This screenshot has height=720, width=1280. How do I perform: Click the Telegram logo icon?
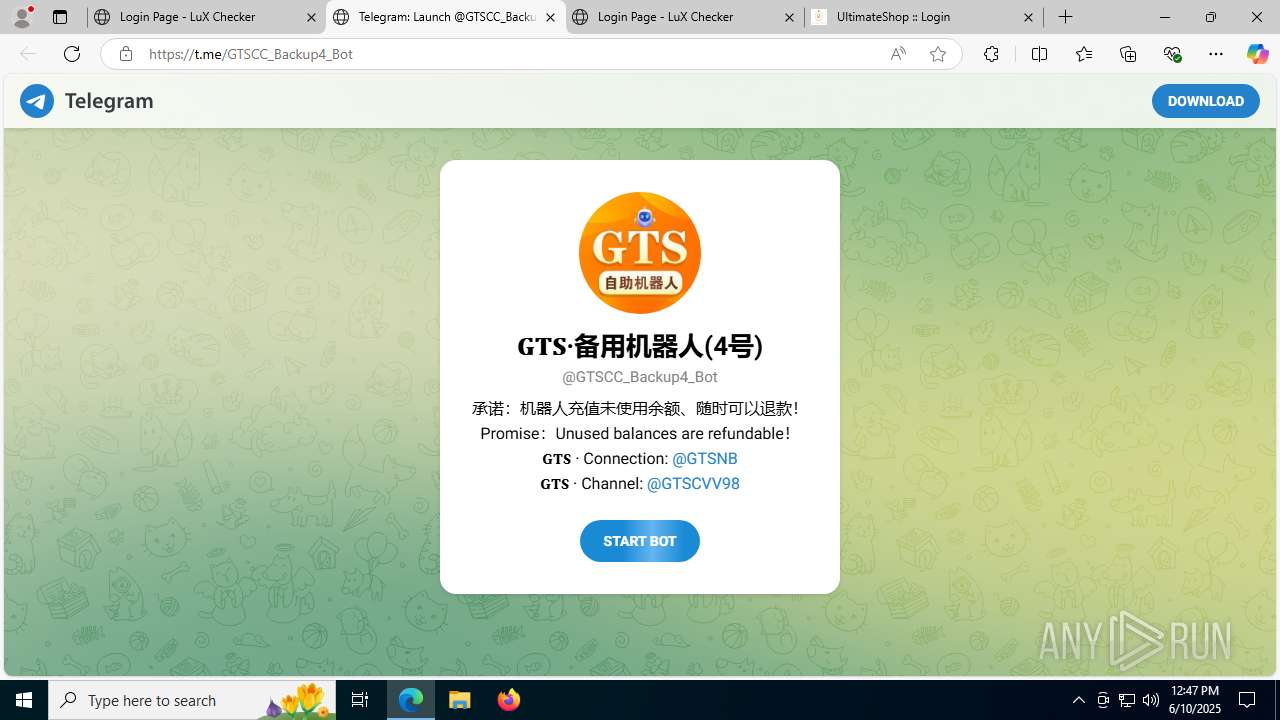(37, 101)
